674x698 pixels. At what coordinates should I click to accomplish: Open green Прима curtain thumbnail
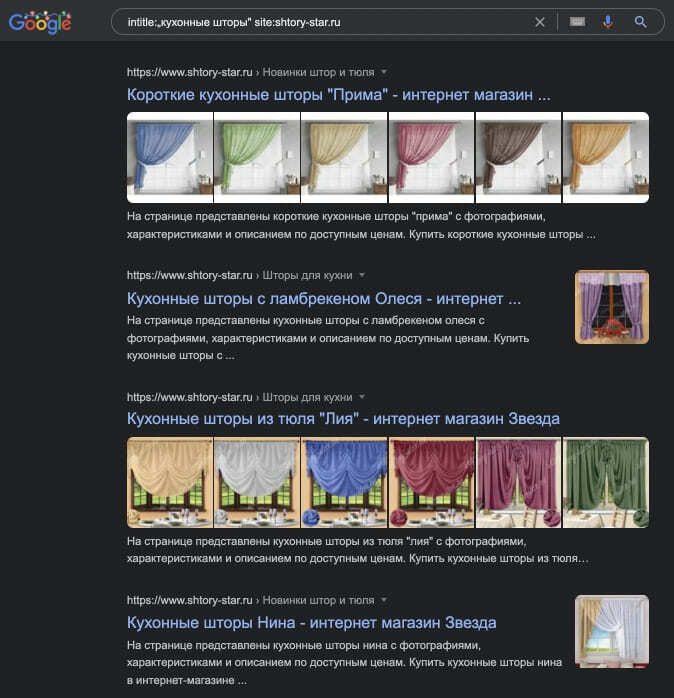coord(257,157)
